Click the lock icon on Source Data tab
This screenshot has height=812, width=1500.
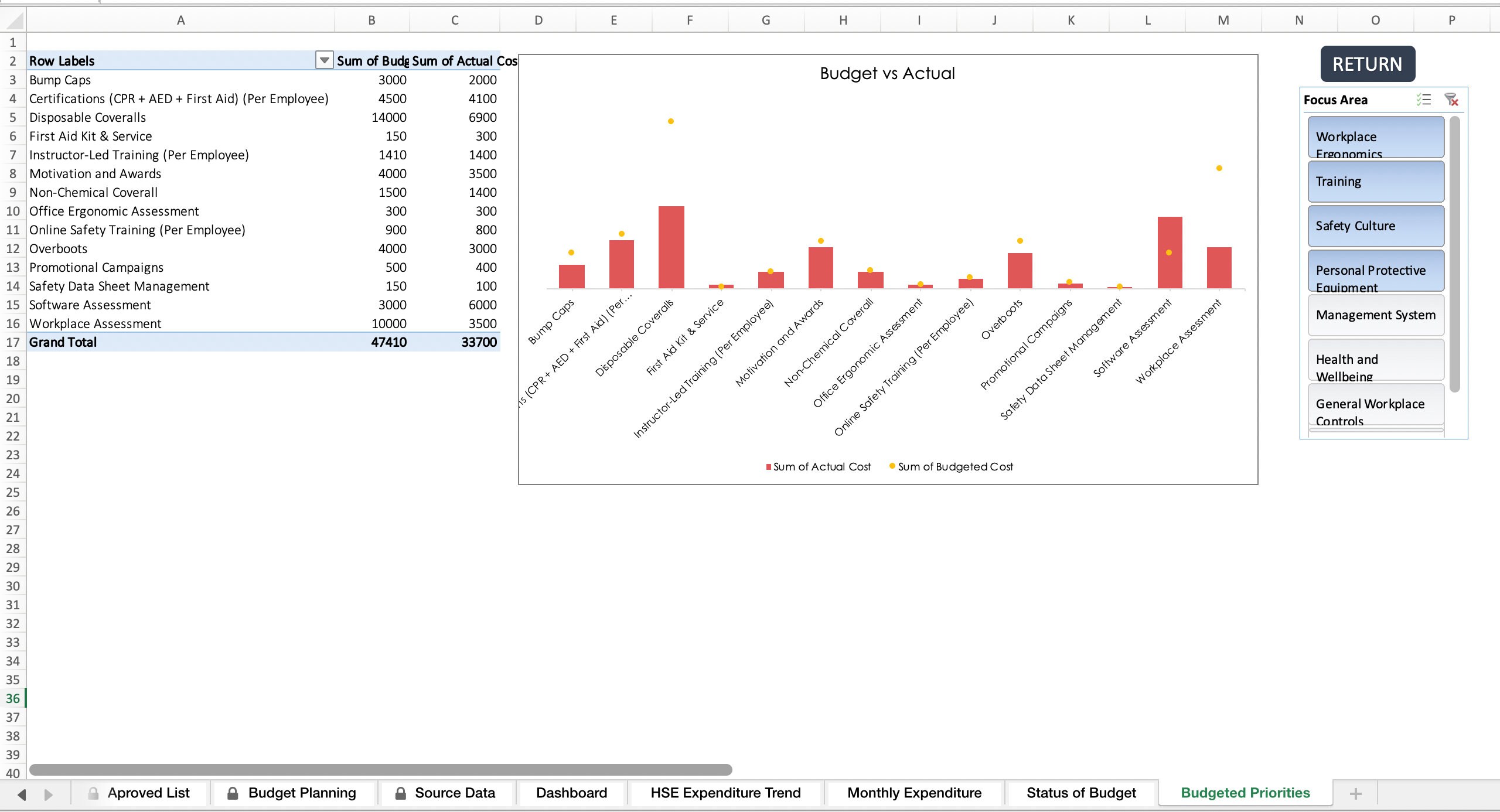pyautogui.click(x=401, y=793)
